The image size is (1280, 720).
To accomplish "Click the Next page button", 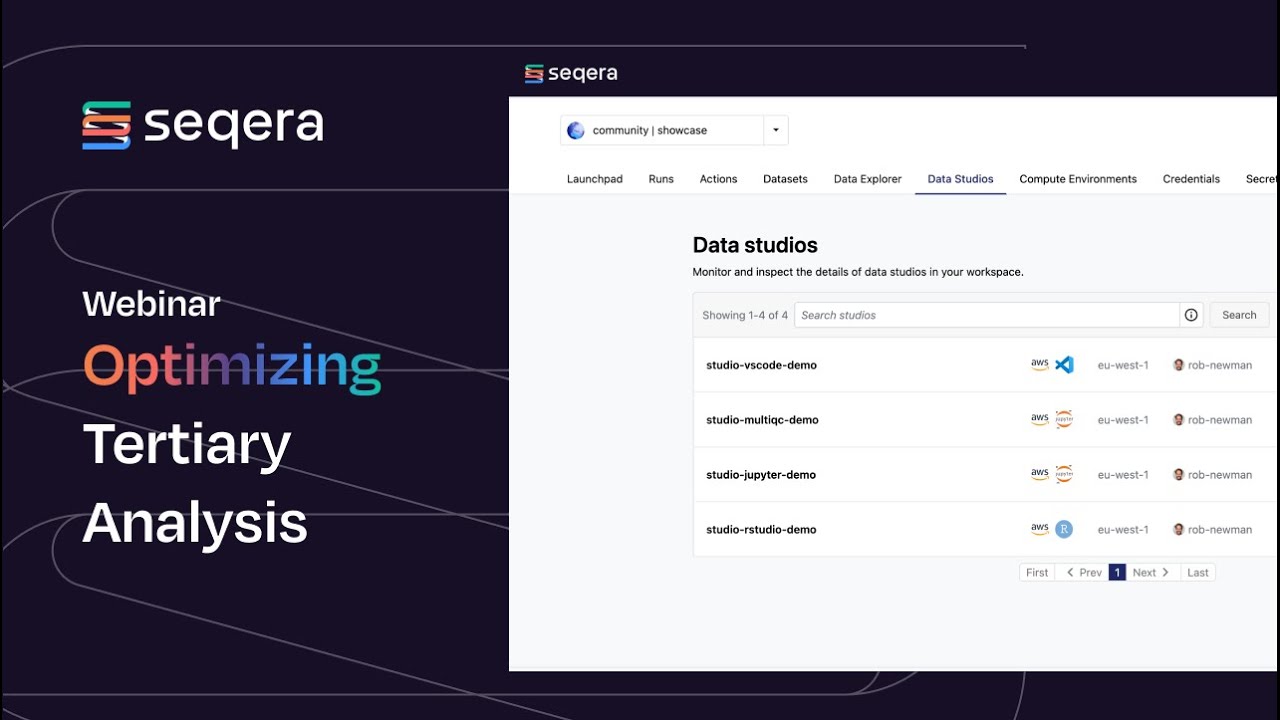I will [1151, 573].
